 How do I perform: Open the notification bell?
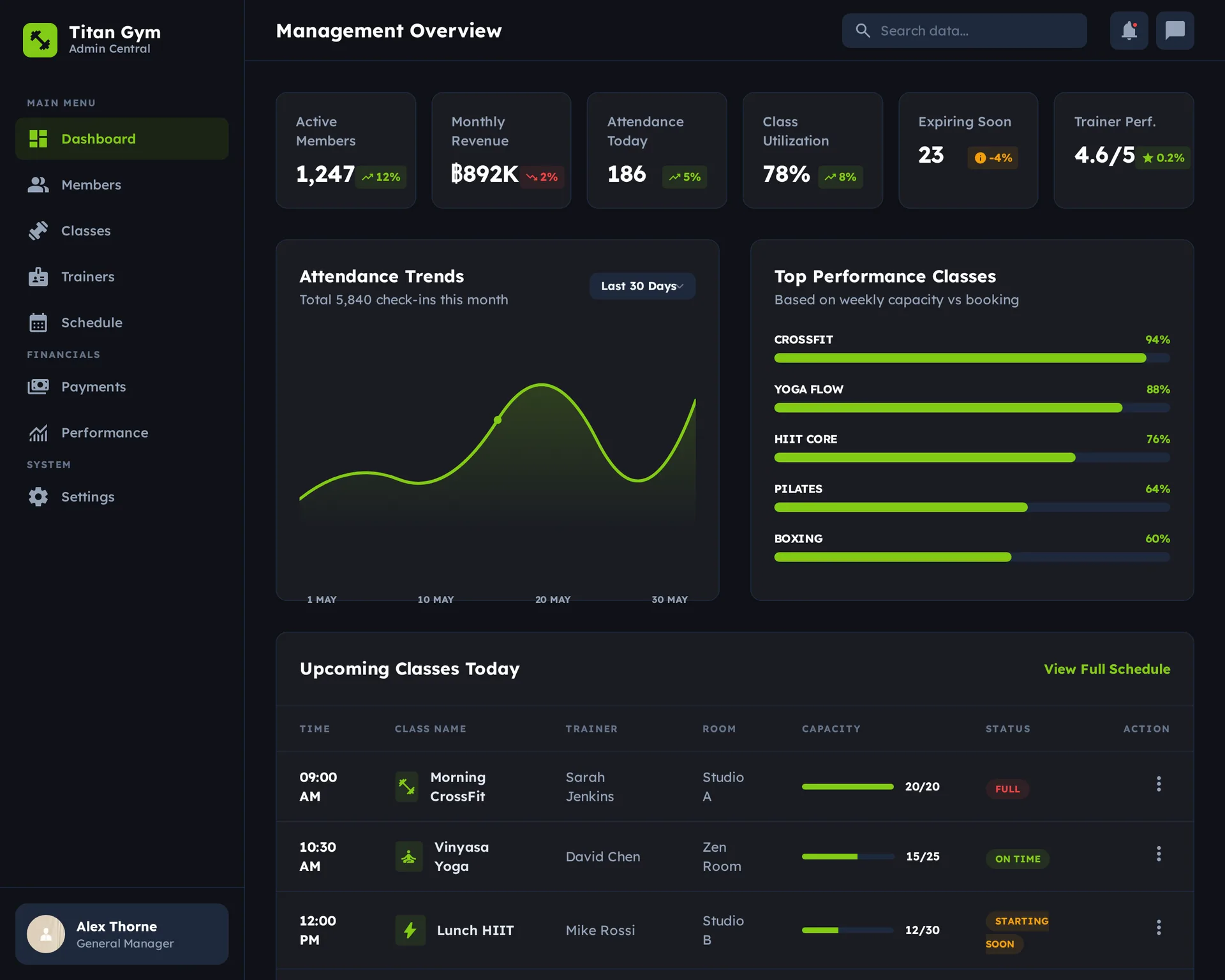pyautogui.click(x=1129, y=30)
